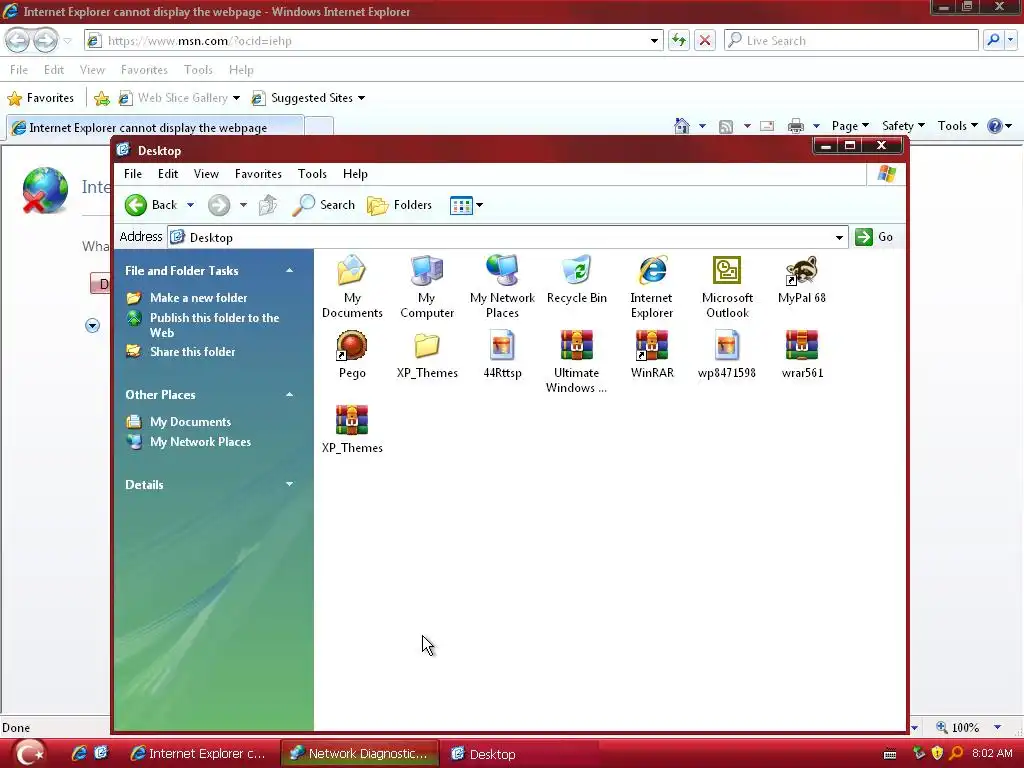Open Explorer Tools menu
Viewport: 1024px width, 768px height.
click(x=312, y=174)
